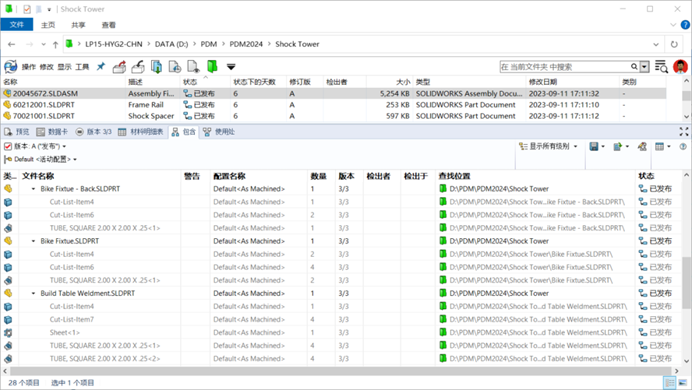Collapse the Bike Fixtue.SLDPRT tree node

[33, 241]
